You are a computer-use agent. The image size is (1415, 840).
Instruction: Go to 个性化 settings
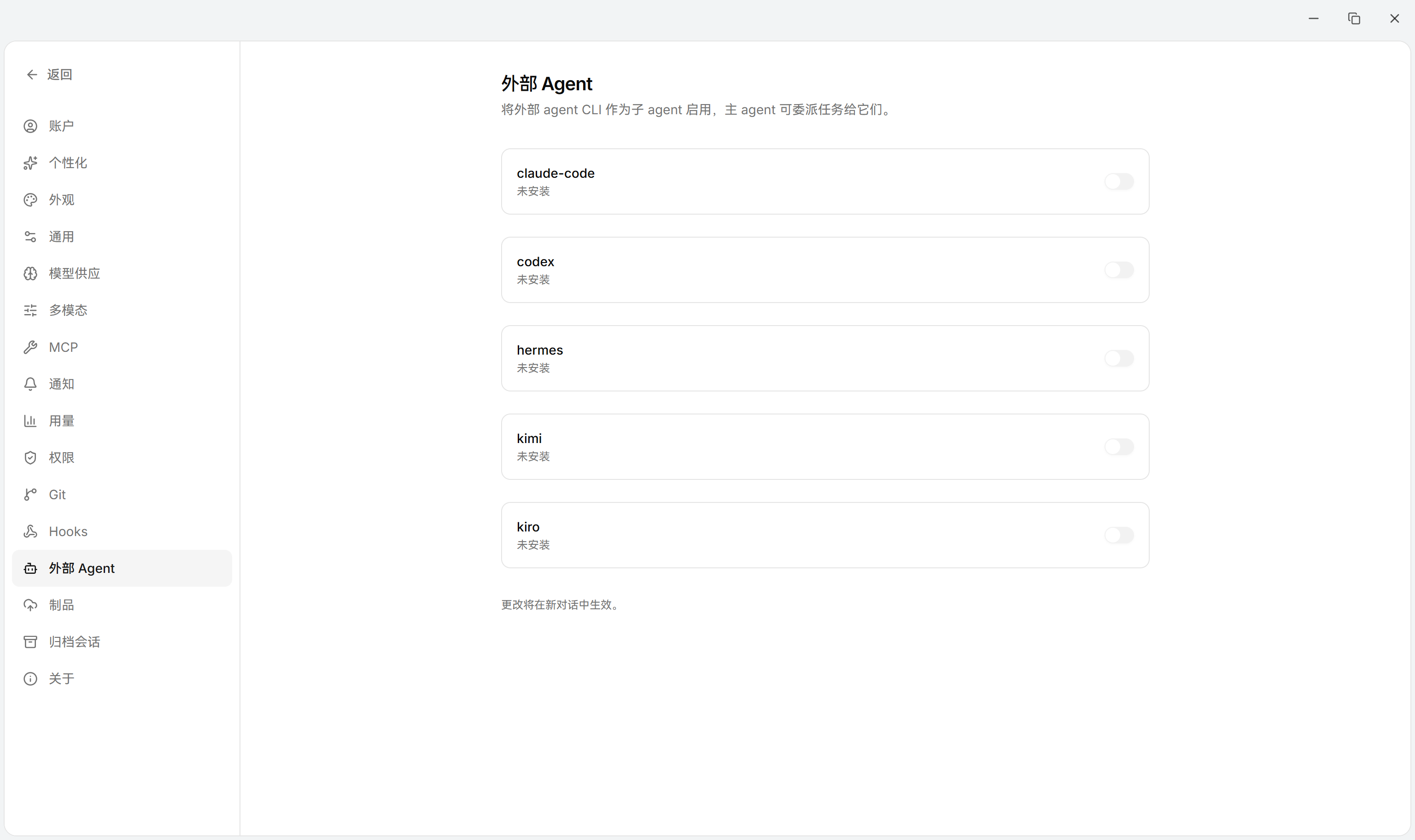coord(122,163)
